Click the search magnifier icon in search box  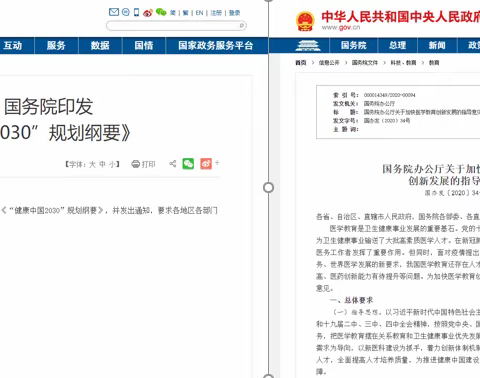click(242, 25)
